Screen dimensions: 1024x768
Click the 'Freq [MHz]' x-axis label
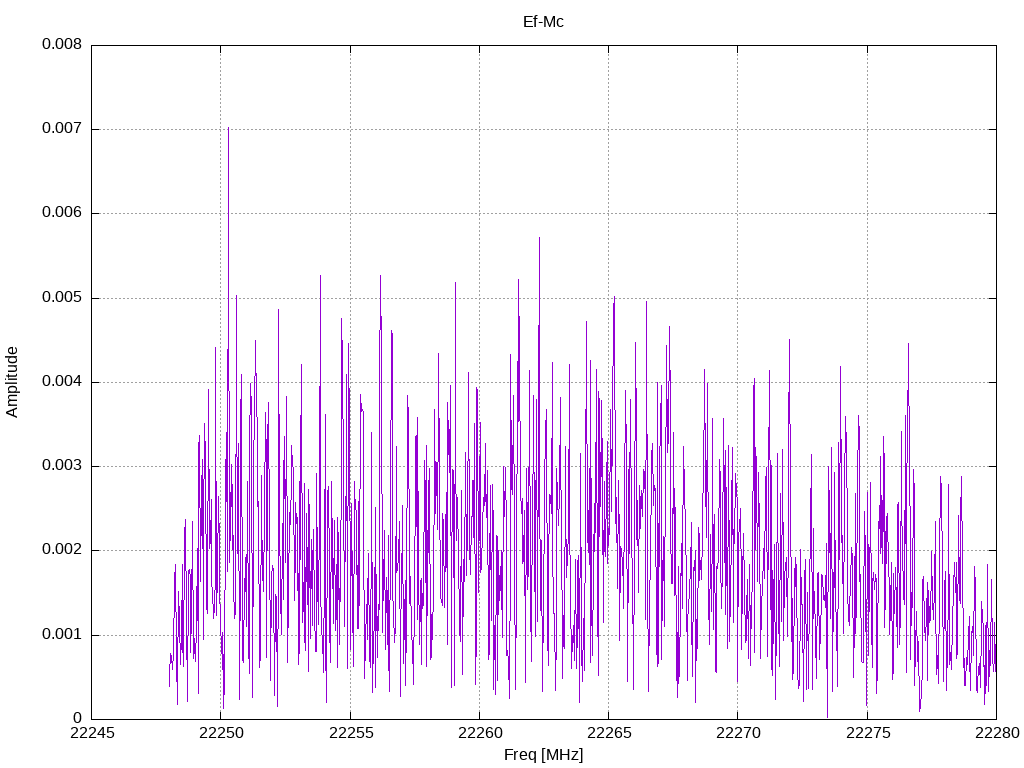click(x=543, y=754)
